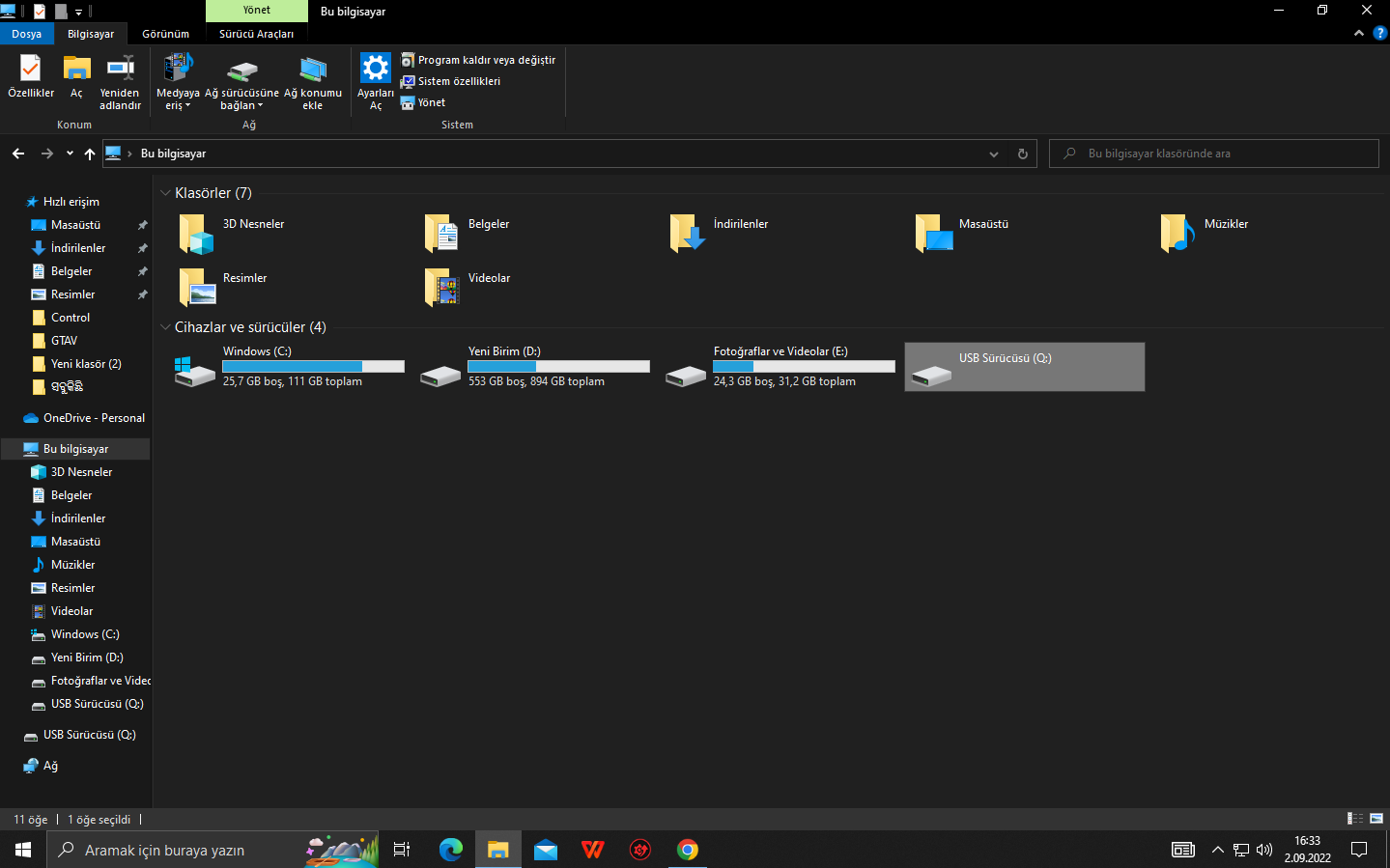Screen dimensions: 1390x868
Task: Refresh the Bu bilgisayar view
Action: [x=1023, y=154]
